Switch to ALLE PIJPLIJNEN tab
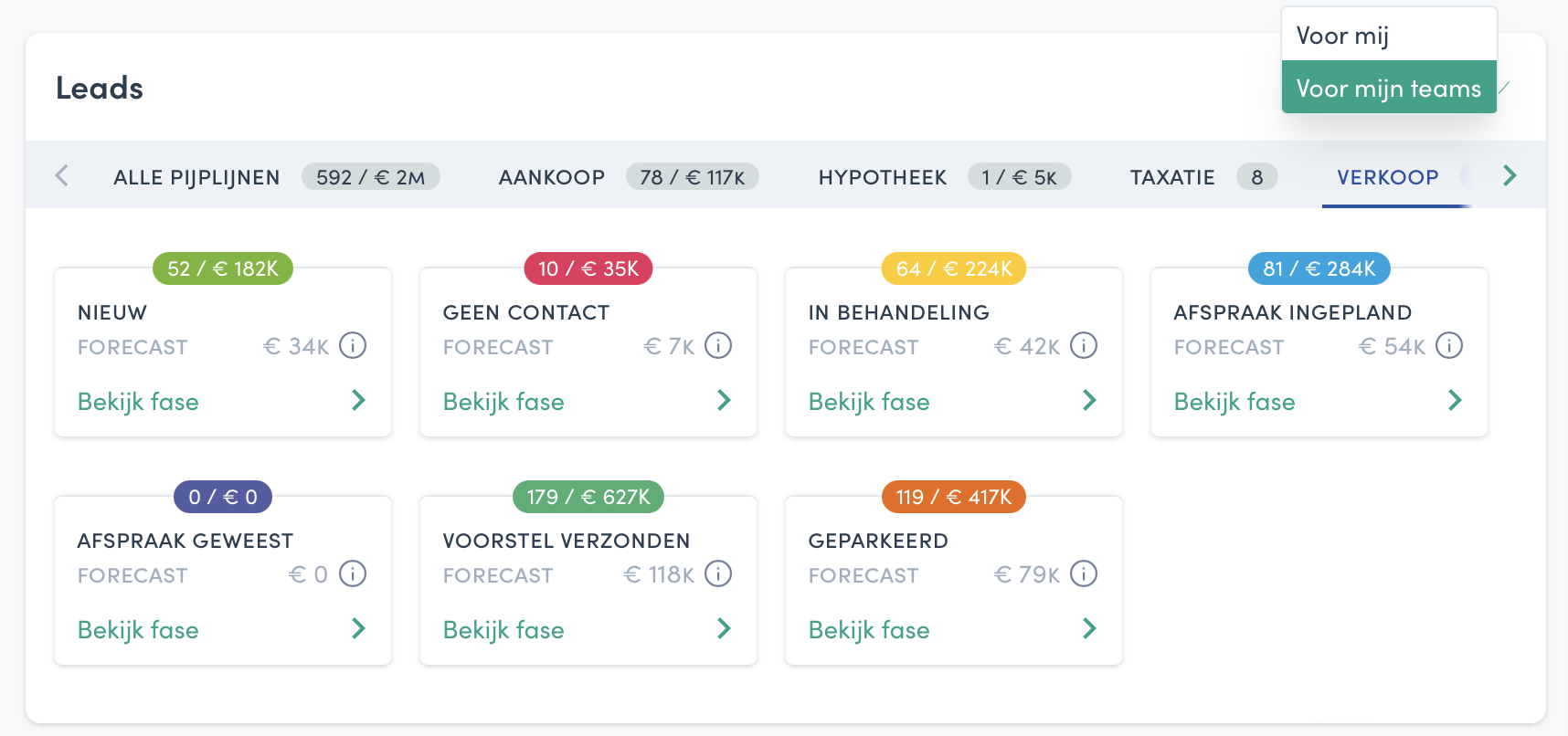The width and height of the screenshot is (1568, 736). (x=196, y=177)
